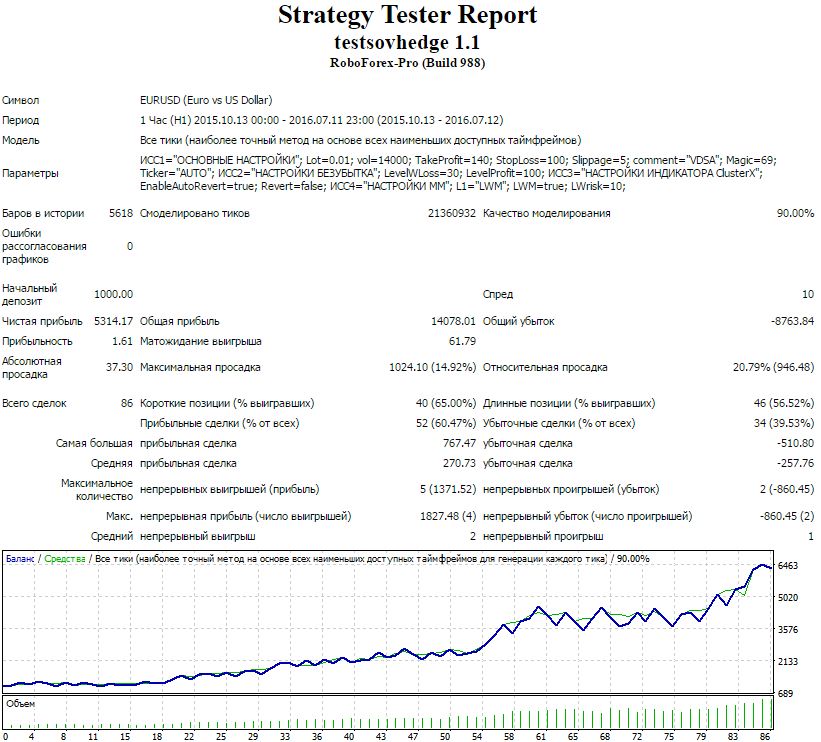Click 'Чистая прибыль' label
Screen dimensions: 821x742
coord(42,321)
